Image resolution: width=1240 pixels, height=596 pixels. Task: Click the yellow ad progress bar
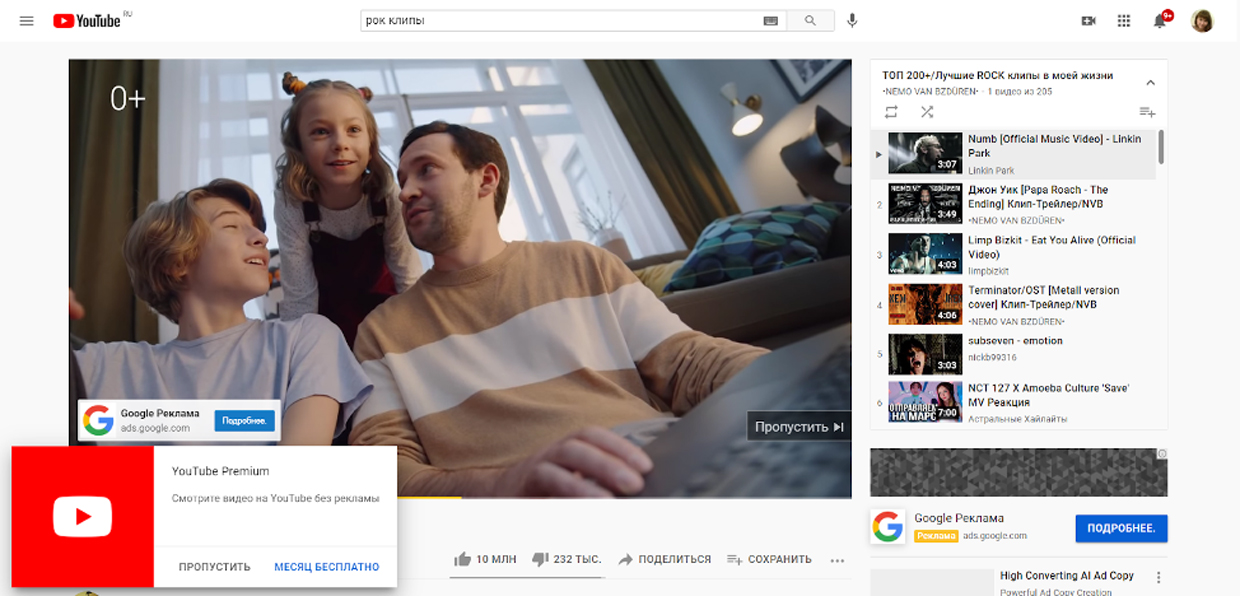pos(430,497)
